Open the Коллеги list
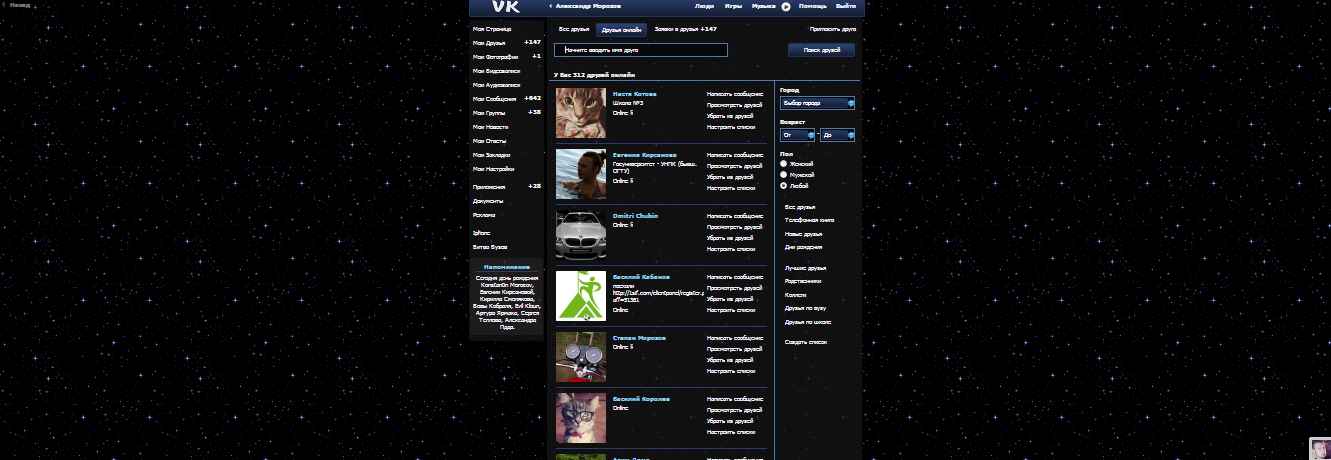The image size is (1331, 460). coord(795,295)
